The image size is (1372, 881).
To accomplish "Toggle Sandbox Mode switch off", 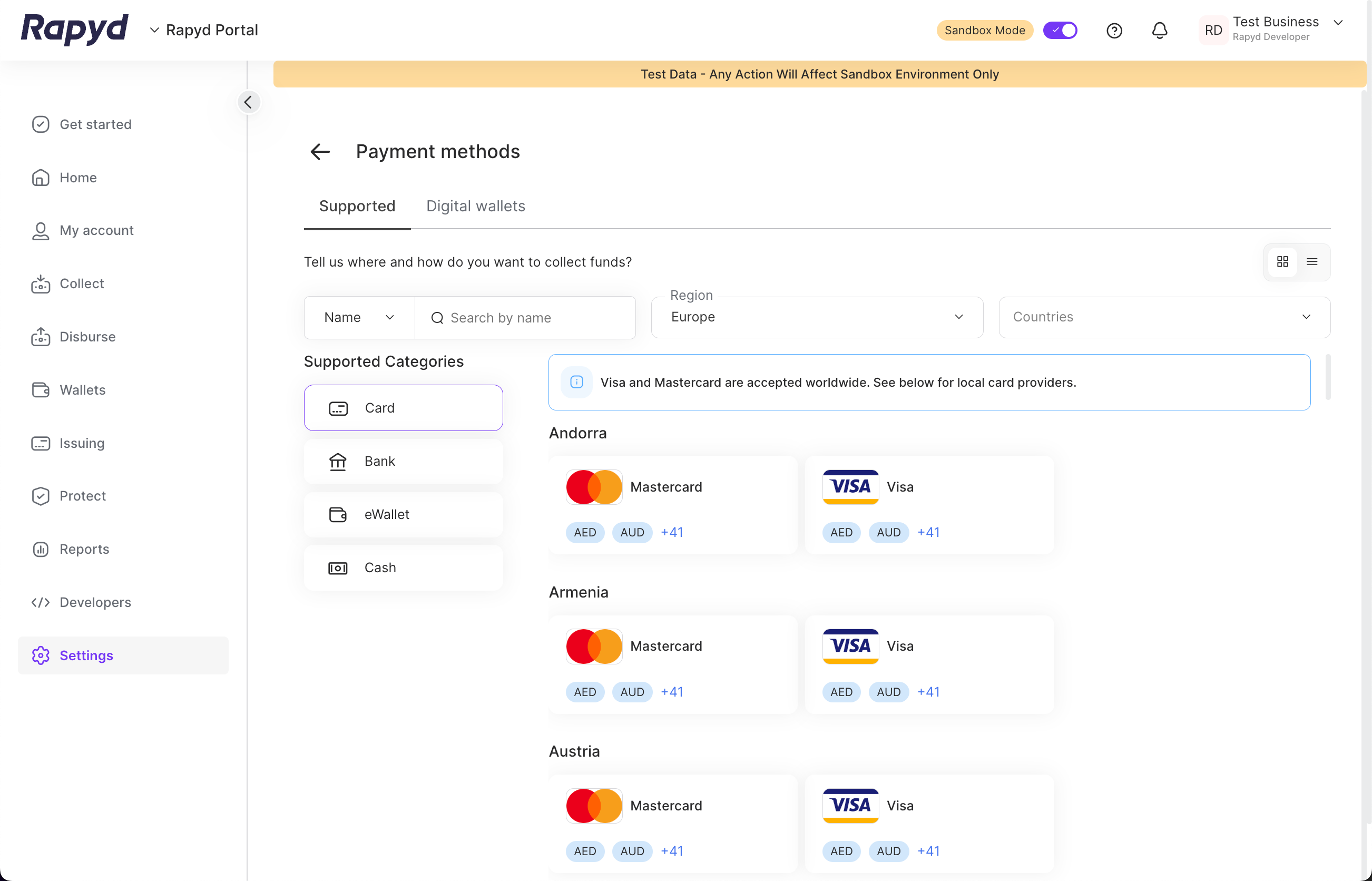I will [x=1060, y=31].
